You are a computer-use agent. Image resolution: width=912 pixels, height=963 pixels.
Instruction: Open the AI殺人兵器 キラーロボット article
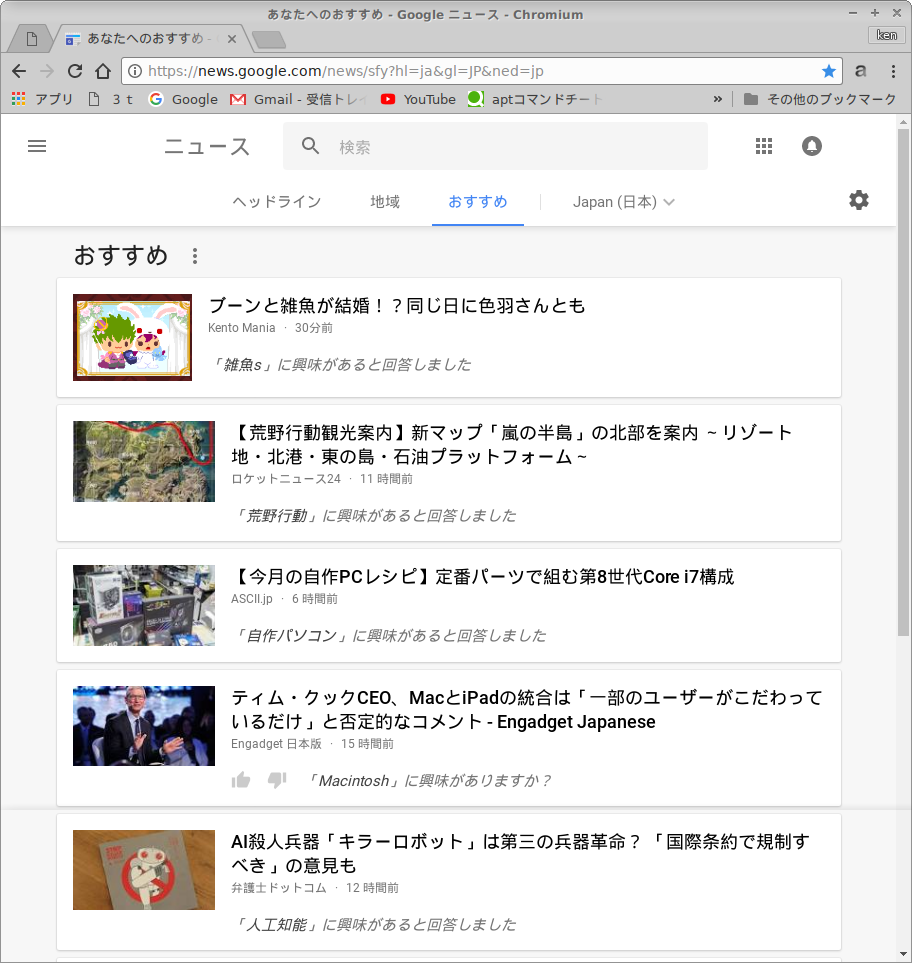(520, 853)
